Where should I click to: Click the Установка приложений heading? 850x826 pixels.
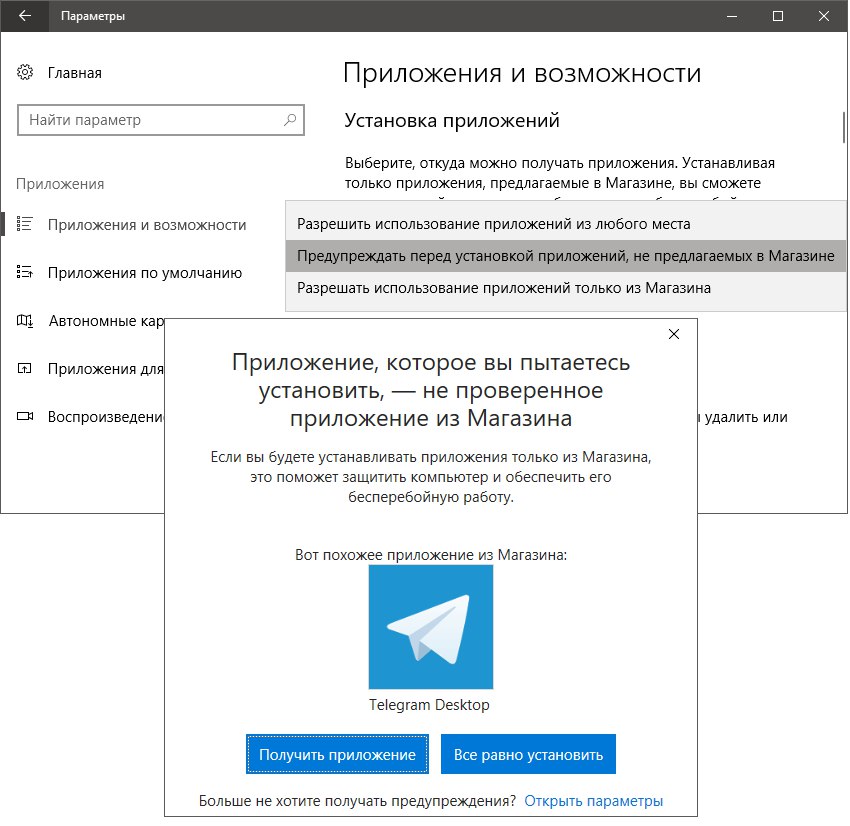pyautogui.click(x=452, y=120)
